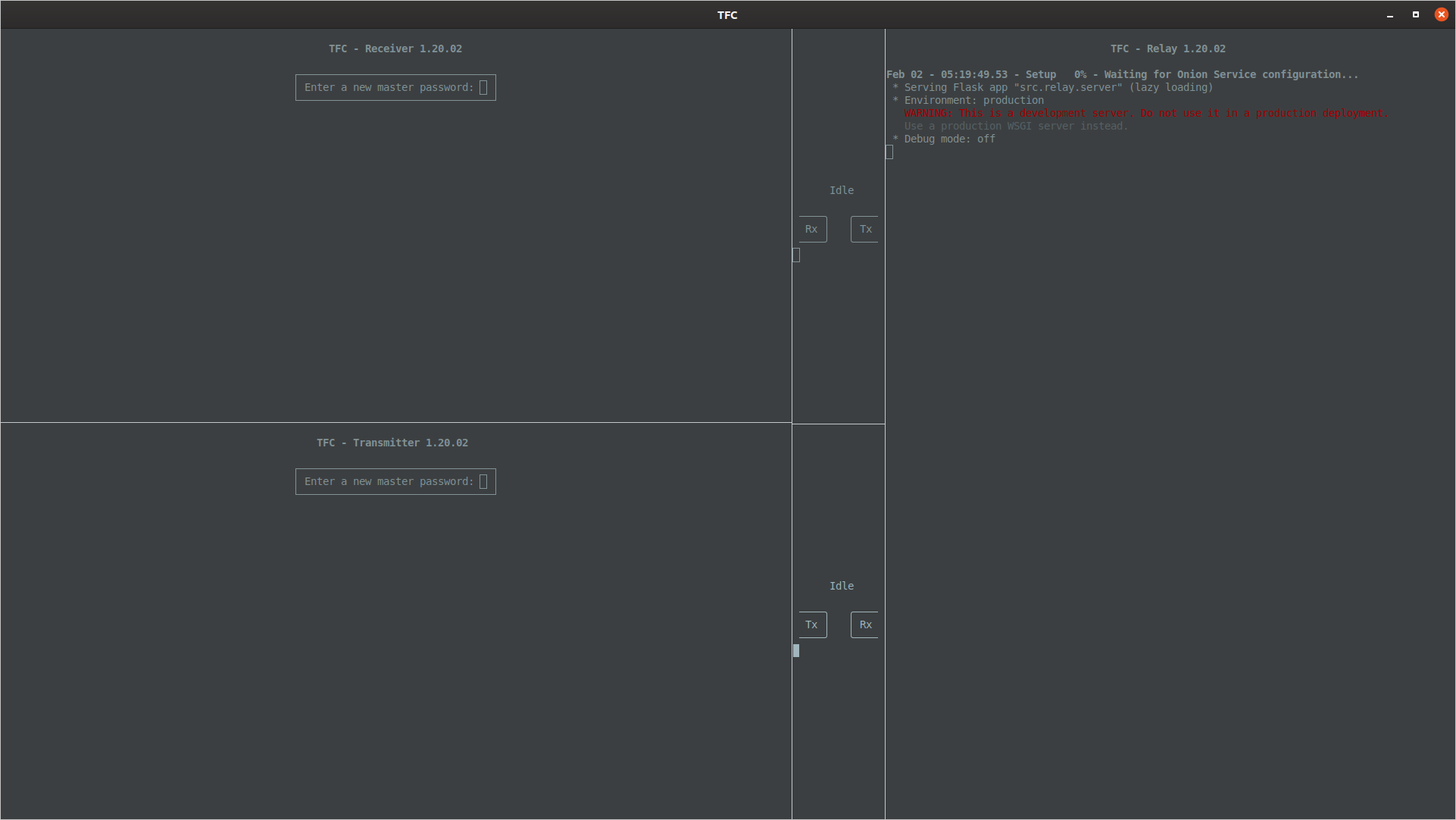
Task: Maximize the TFC window
Action: point(1415,15)
